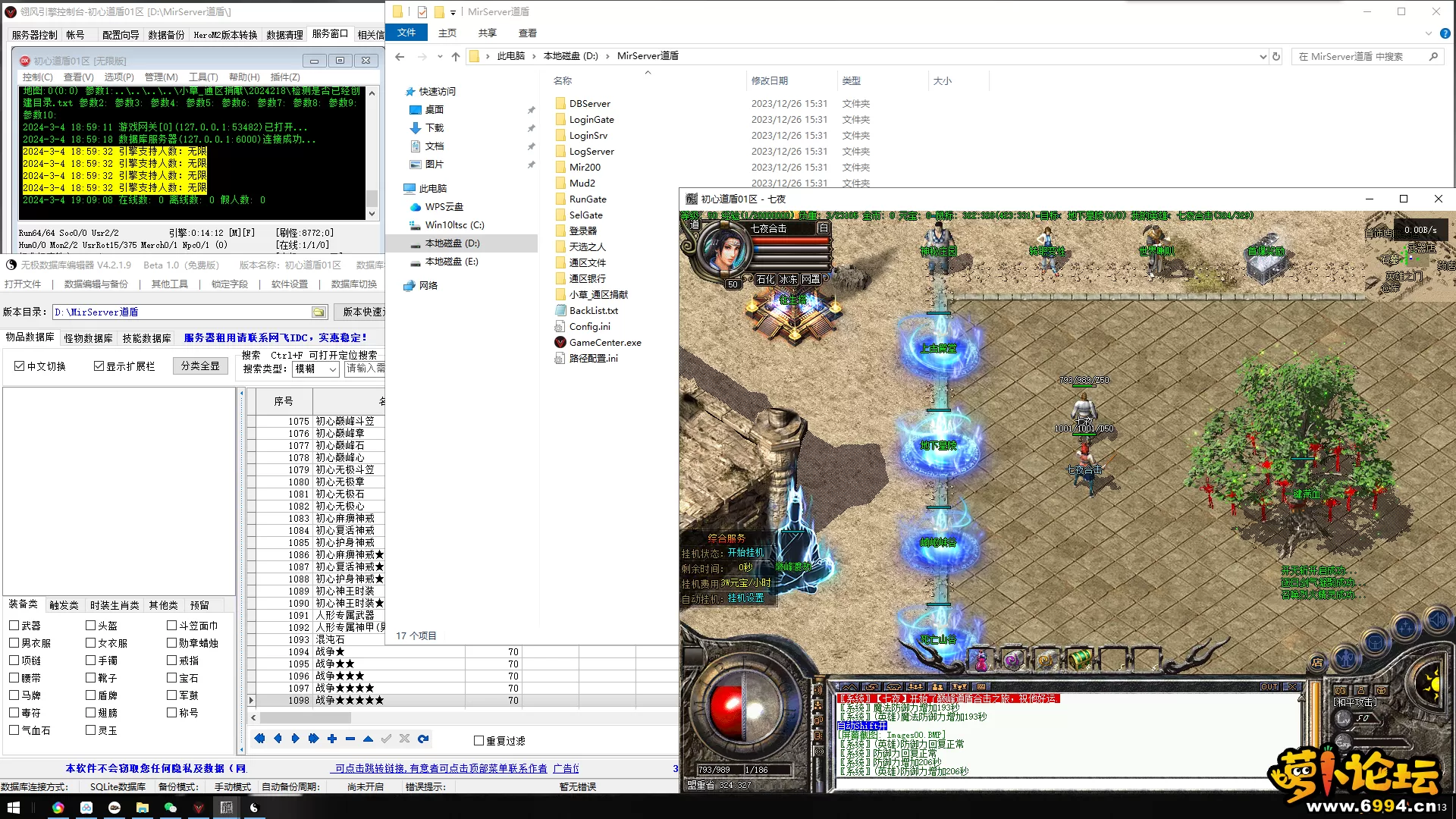Uncheck 中文切换 checkbox
Image resolution: width=1456 pixels, height=819 pixels.
tap(20, 366)
